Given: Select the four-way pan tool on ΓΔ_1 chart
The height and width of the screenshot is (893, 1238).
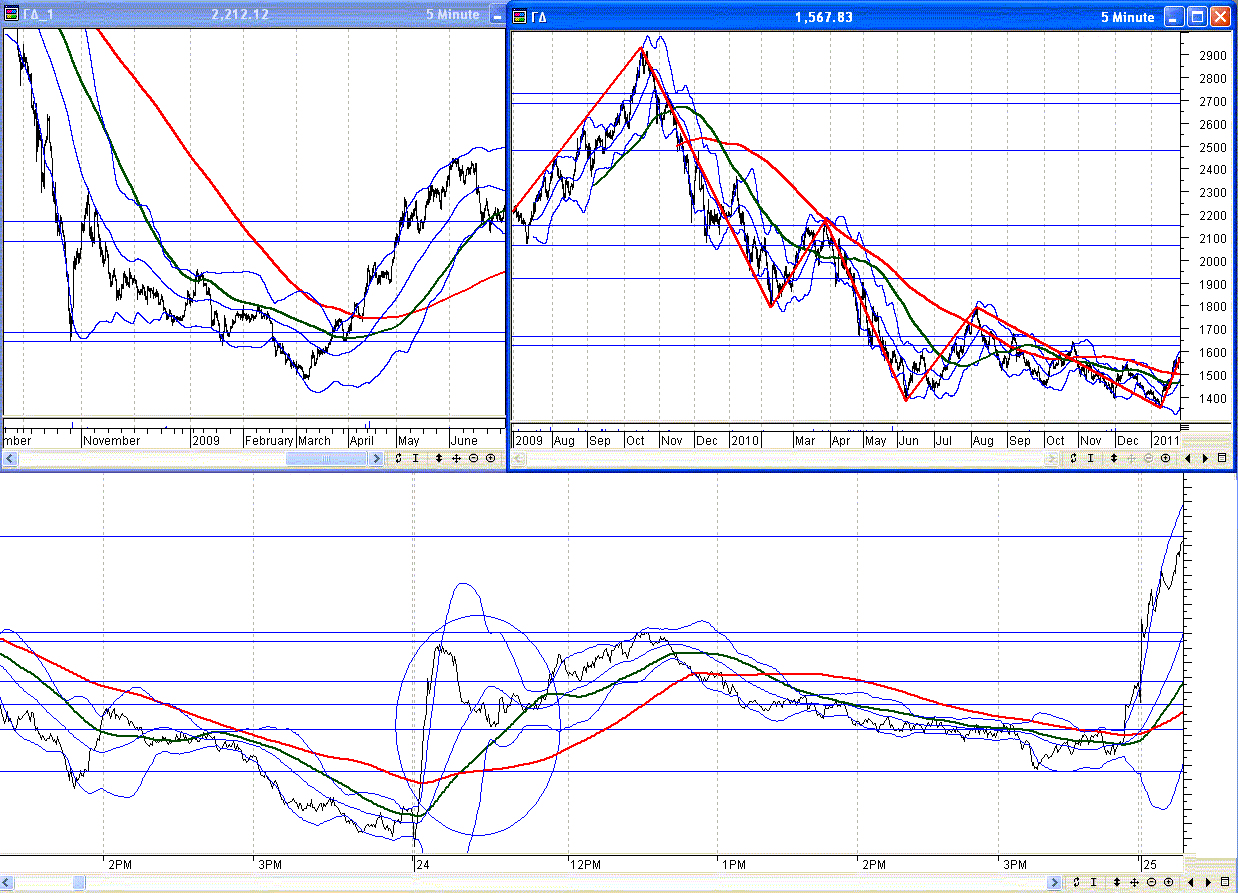Looking at the screenshot, I should click(456, 458).
